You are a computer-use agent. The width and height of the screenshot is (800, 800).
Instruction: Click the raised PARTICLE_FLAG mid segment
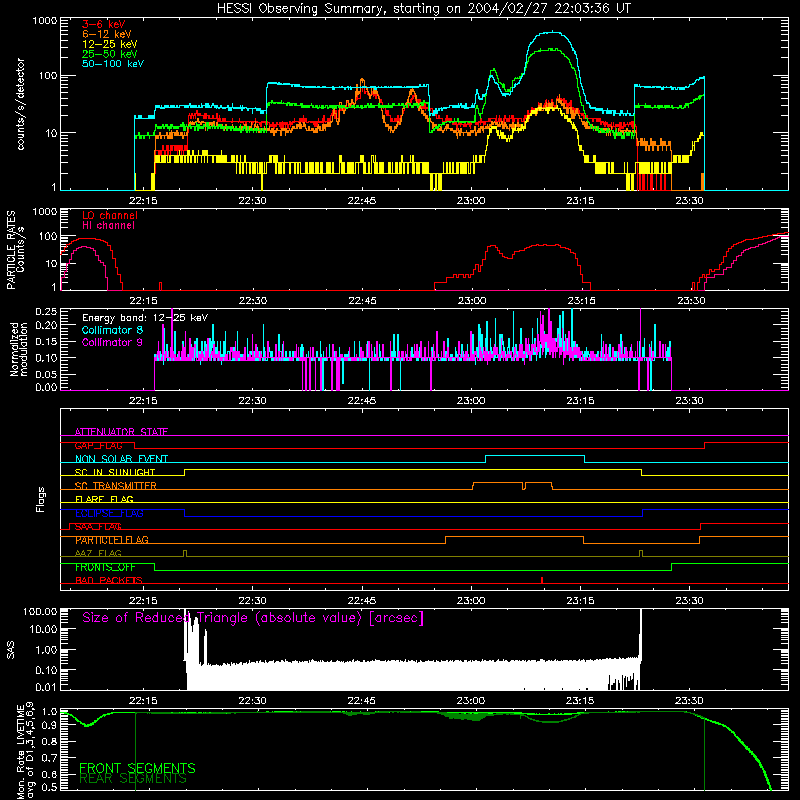point(514,537)
